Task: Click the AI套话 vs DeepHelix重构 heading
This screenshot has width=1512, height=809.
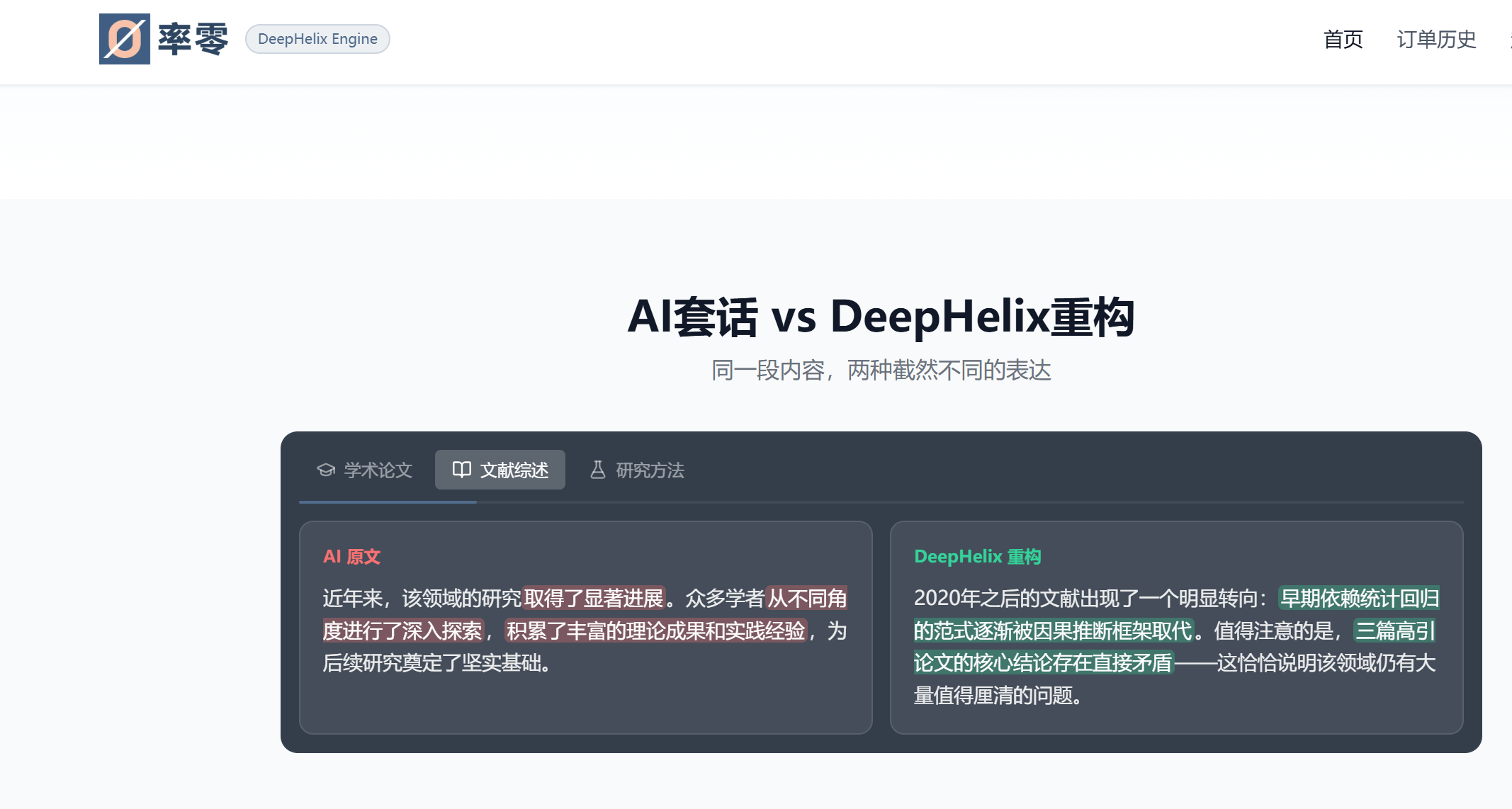Action: click(881, 317)
